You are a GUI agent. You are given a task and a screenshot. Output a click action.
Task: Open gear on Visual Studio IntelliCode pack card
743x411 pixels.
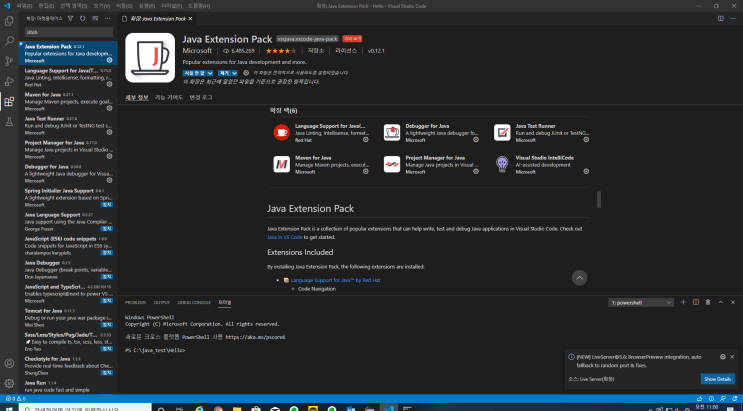tap(586, 171)
